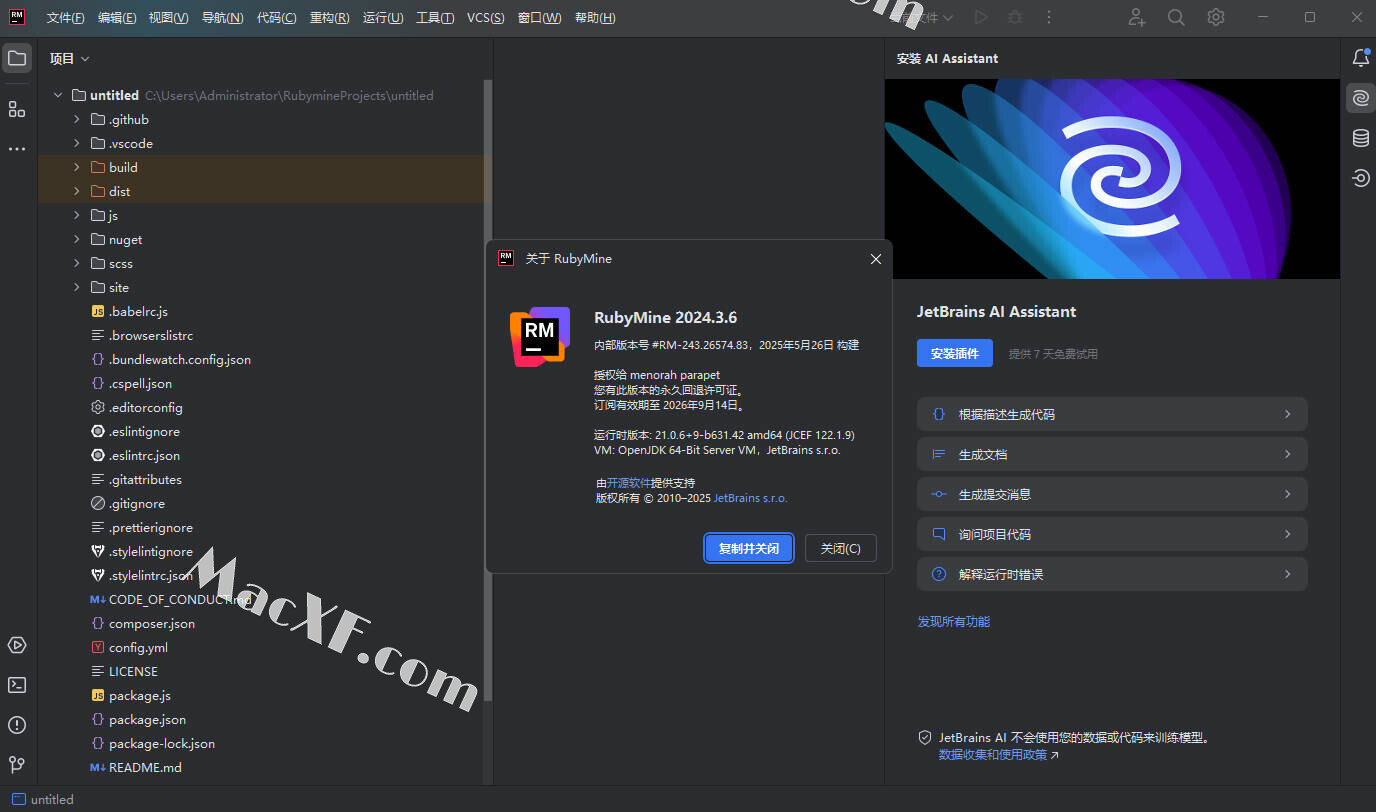Select the .eslintrc.json file
1376x812 pixels.
click(144, 455)
